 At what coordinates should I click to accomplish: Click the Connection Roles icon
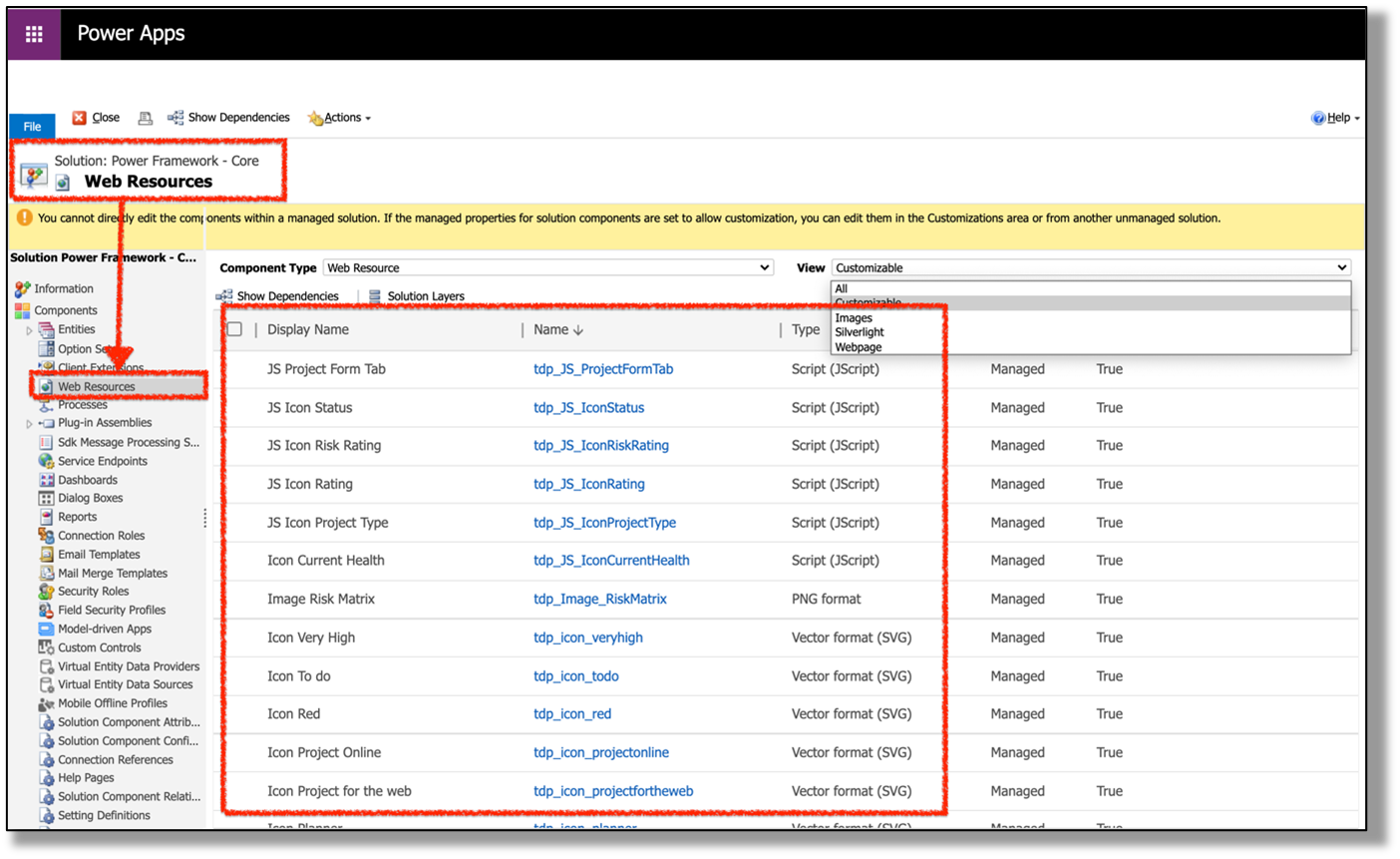coord(46,536)
